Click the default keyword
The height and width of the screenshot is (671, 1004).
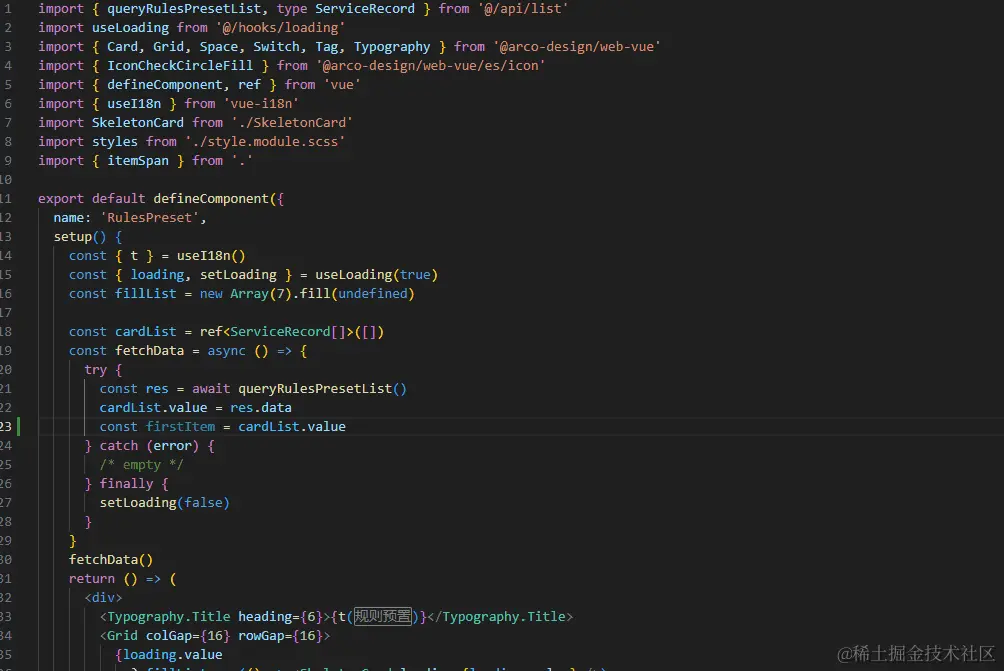[x=118, y=198]
